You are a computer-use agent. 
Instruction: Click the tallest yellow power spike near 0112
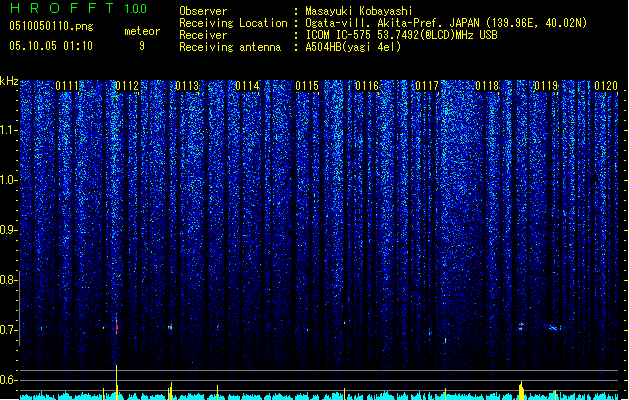[x=117, y=382]
